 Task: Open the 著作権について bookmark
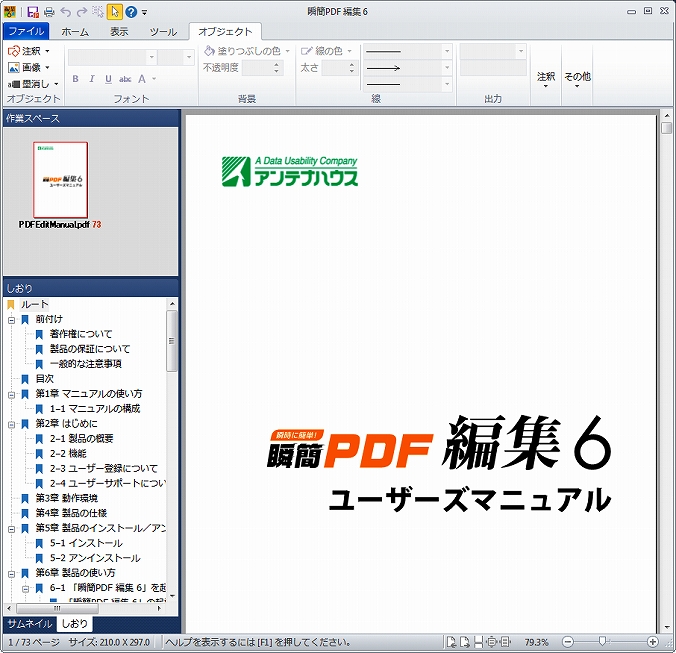click(81, 334)
